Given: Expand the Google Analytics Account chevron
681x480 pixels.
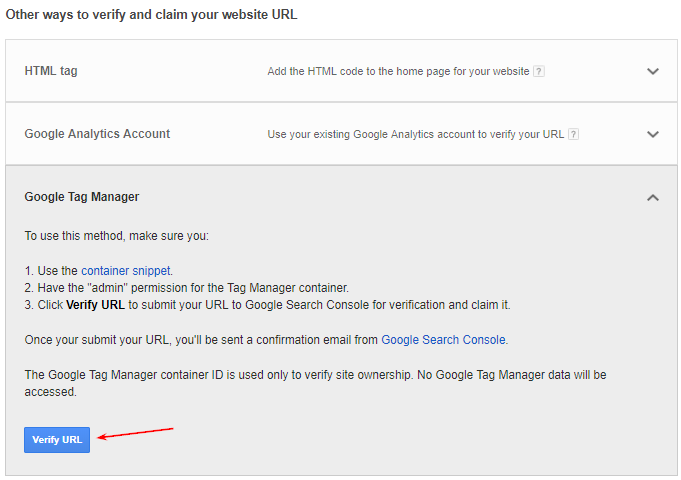Looking at the screenshot, I should pyautogui.click(x=653, y=134).
